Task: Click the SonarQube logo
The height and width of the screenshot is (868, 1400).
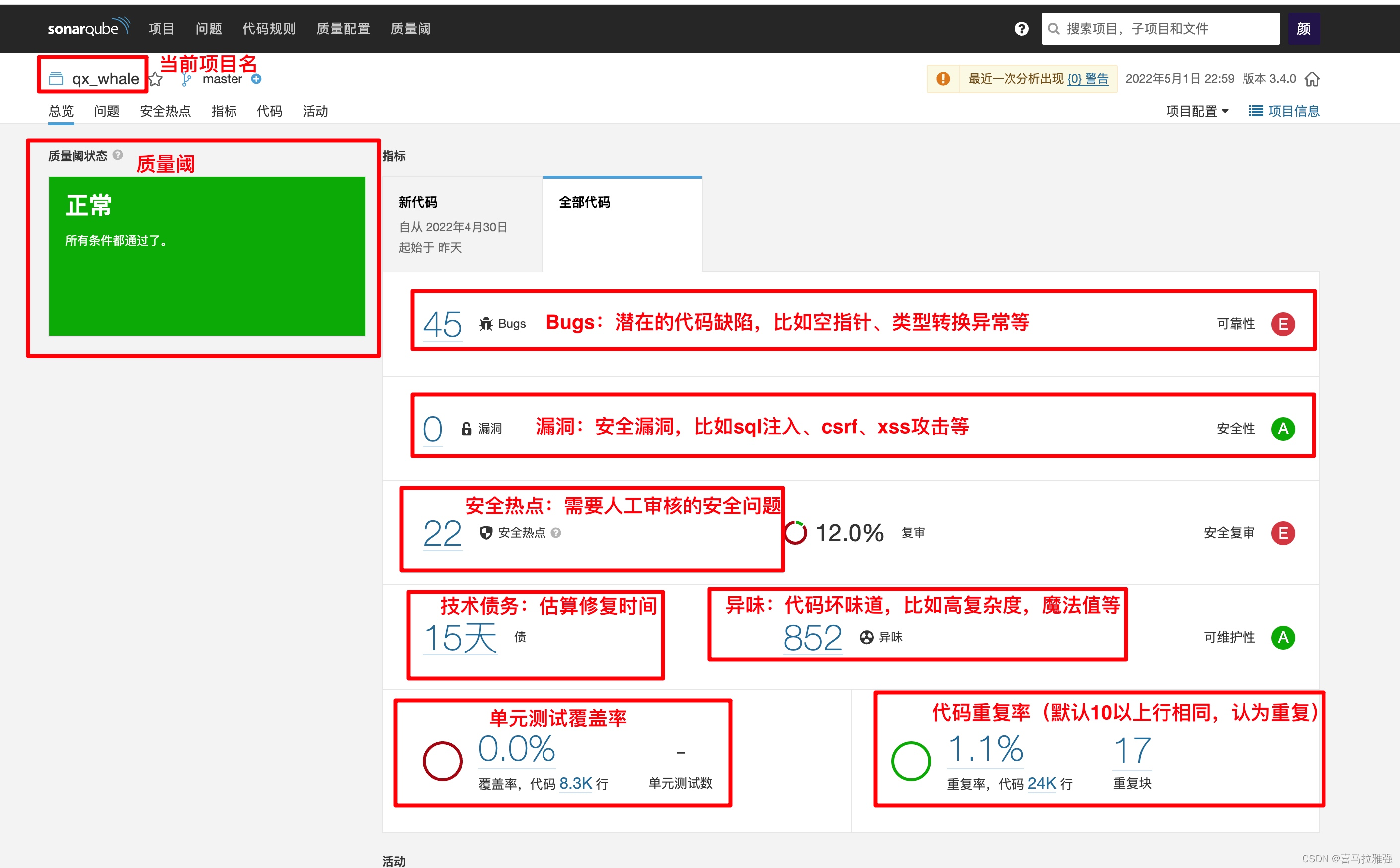Action: [x=89, y=27]
